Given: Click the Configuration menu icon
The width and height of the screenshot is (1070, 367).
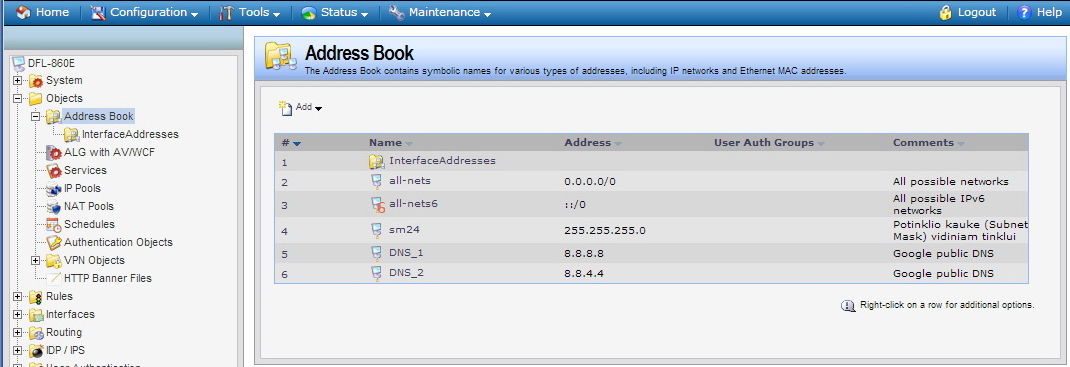Looking at the screenshot, I should coord(98,12).
